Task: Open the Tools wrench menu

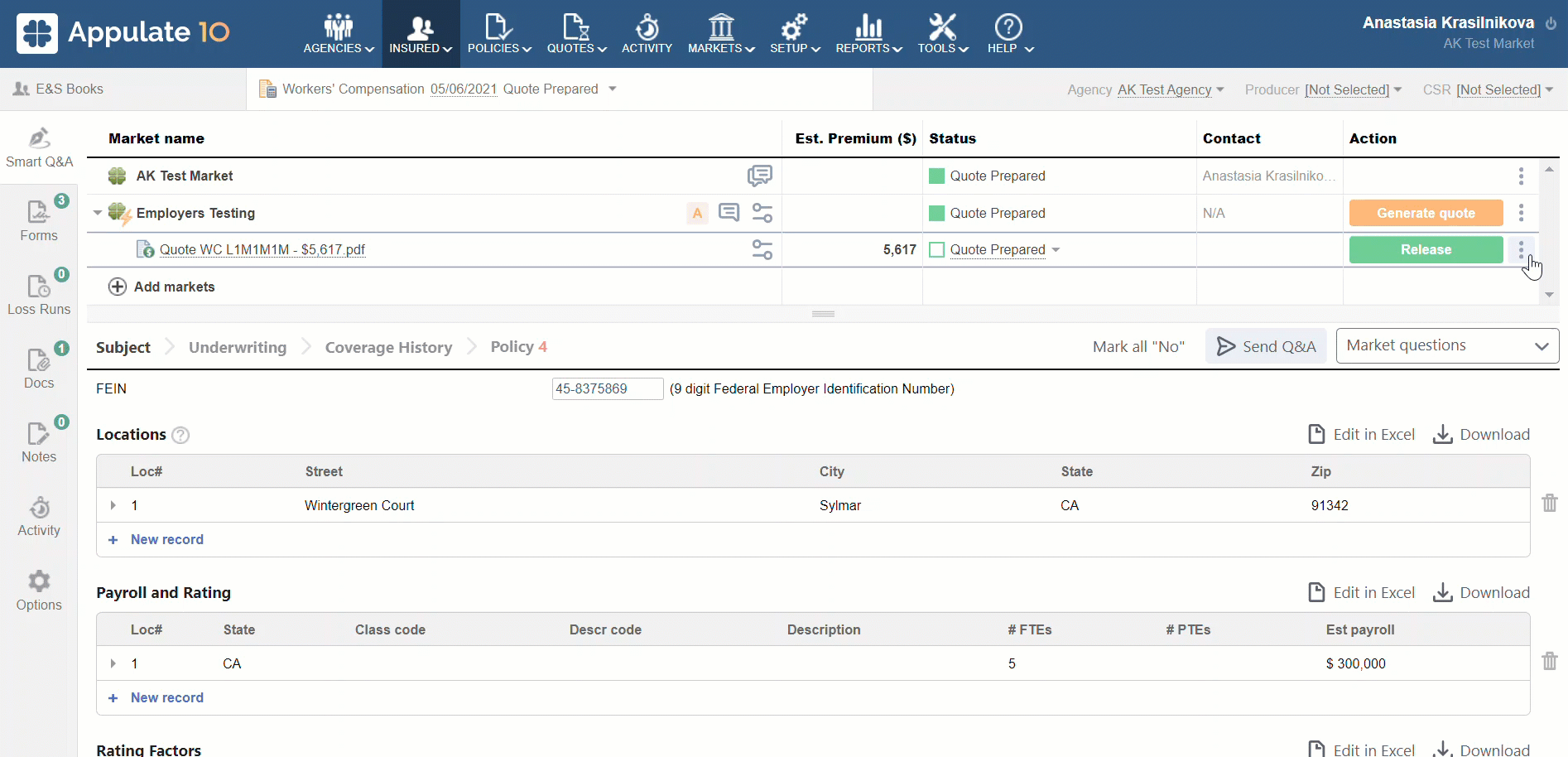Action: click(942, 34)
